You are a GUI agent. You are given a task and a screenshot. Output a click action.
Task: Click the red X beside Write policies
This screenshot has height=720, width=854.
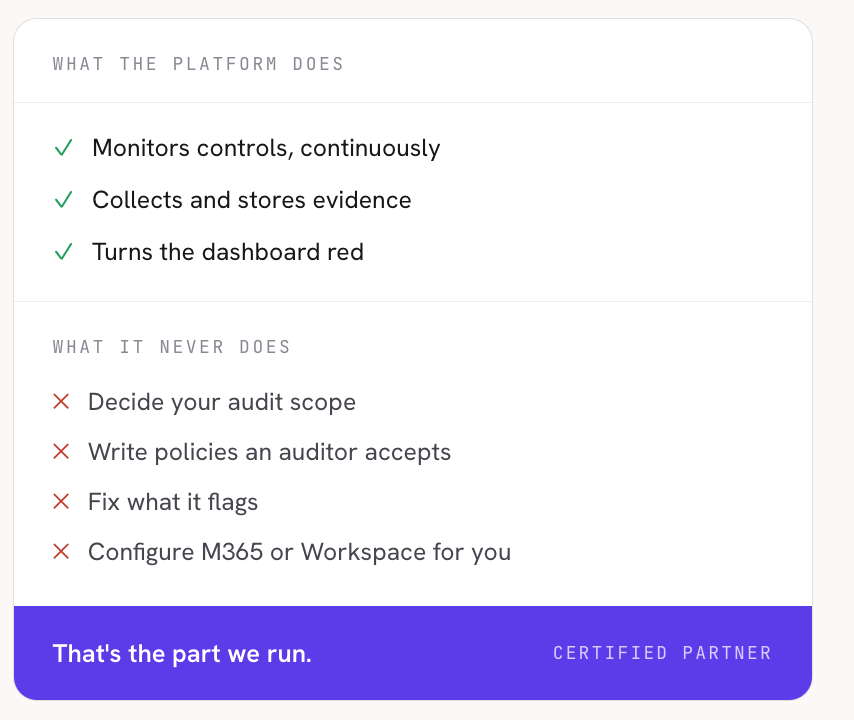pyautogui.click(x=61, y=451)
